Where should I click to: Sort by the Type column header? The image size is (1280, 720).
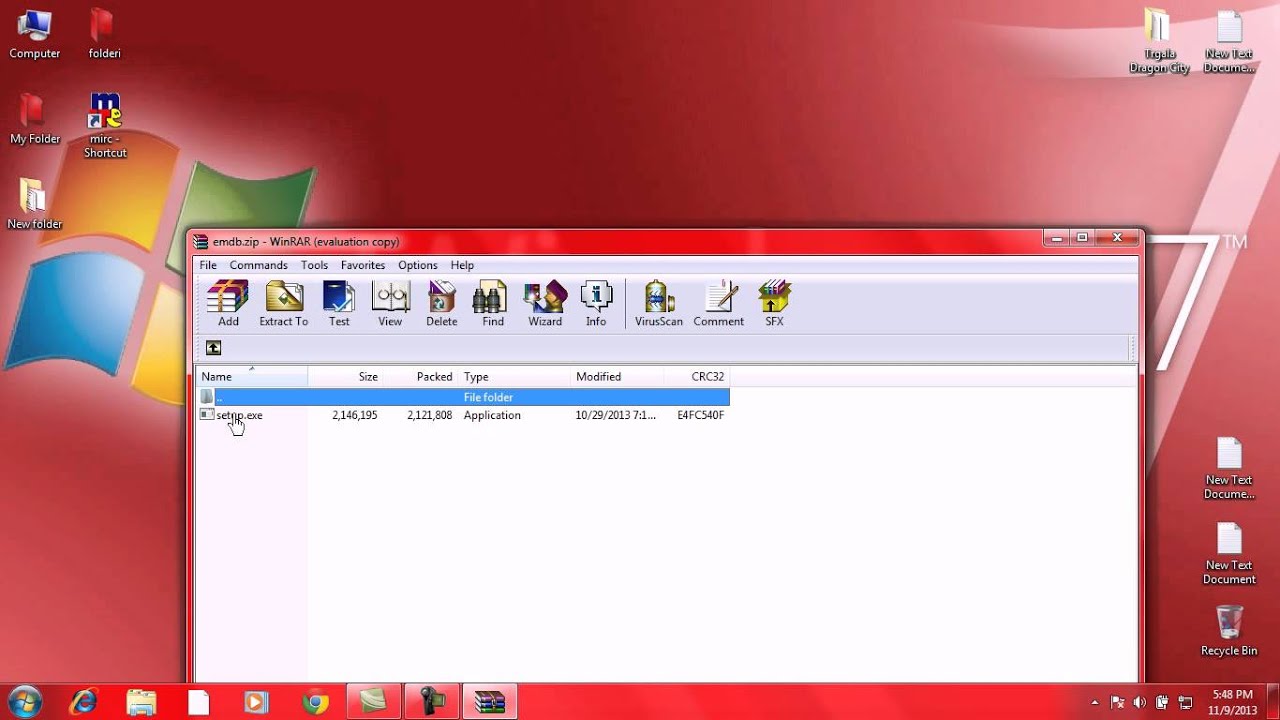tap(515, 377)
